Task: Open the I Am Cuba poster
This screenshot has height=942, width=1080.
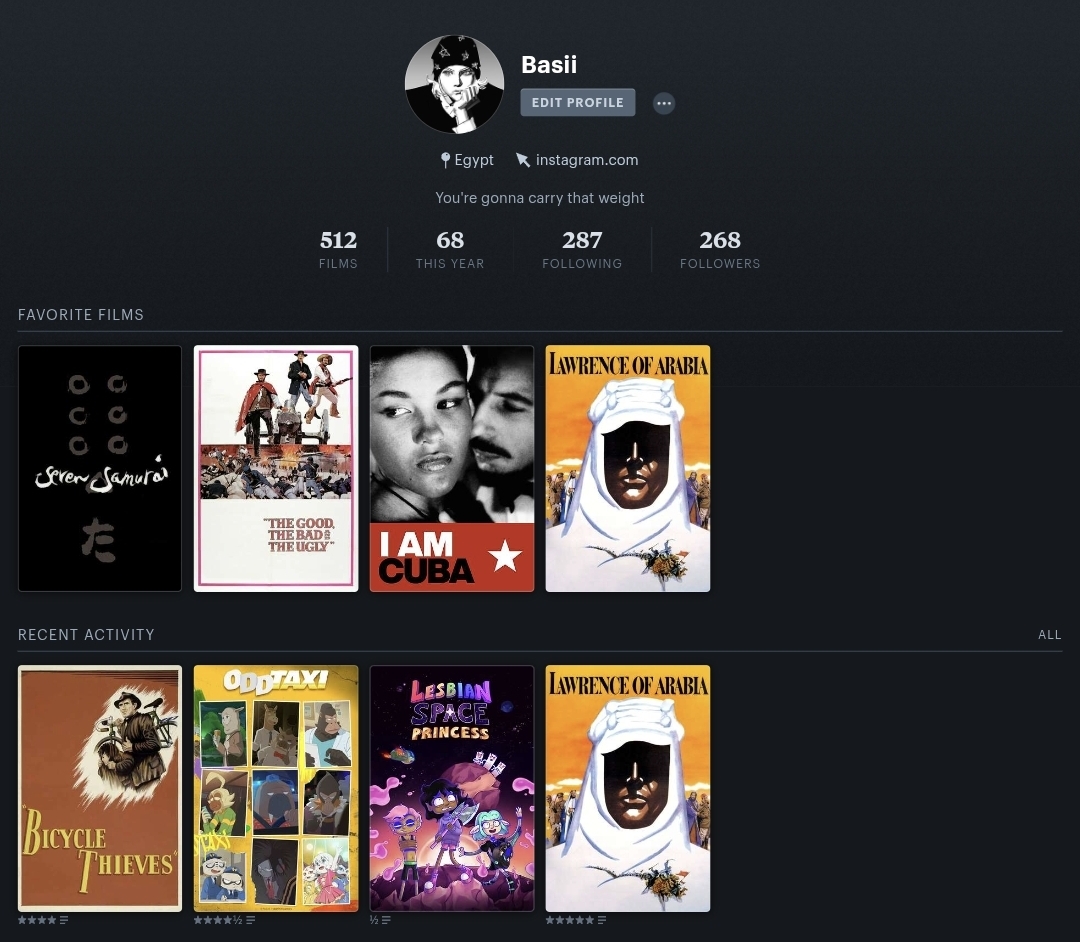Action: click(x=452, y=468)
